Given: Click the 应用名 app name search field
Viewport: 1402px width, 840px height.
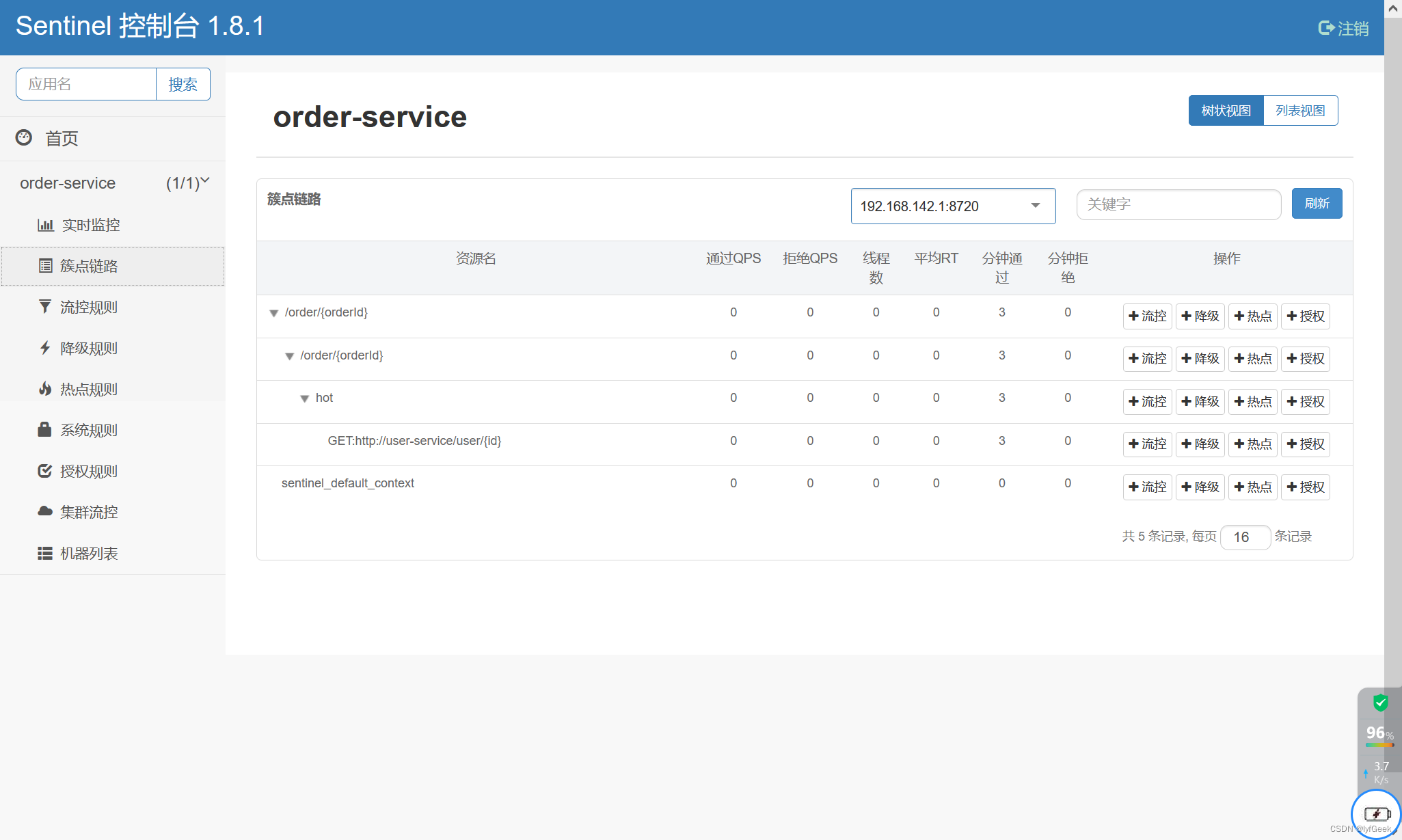Looking at the screenshot, I should point(86,84).
